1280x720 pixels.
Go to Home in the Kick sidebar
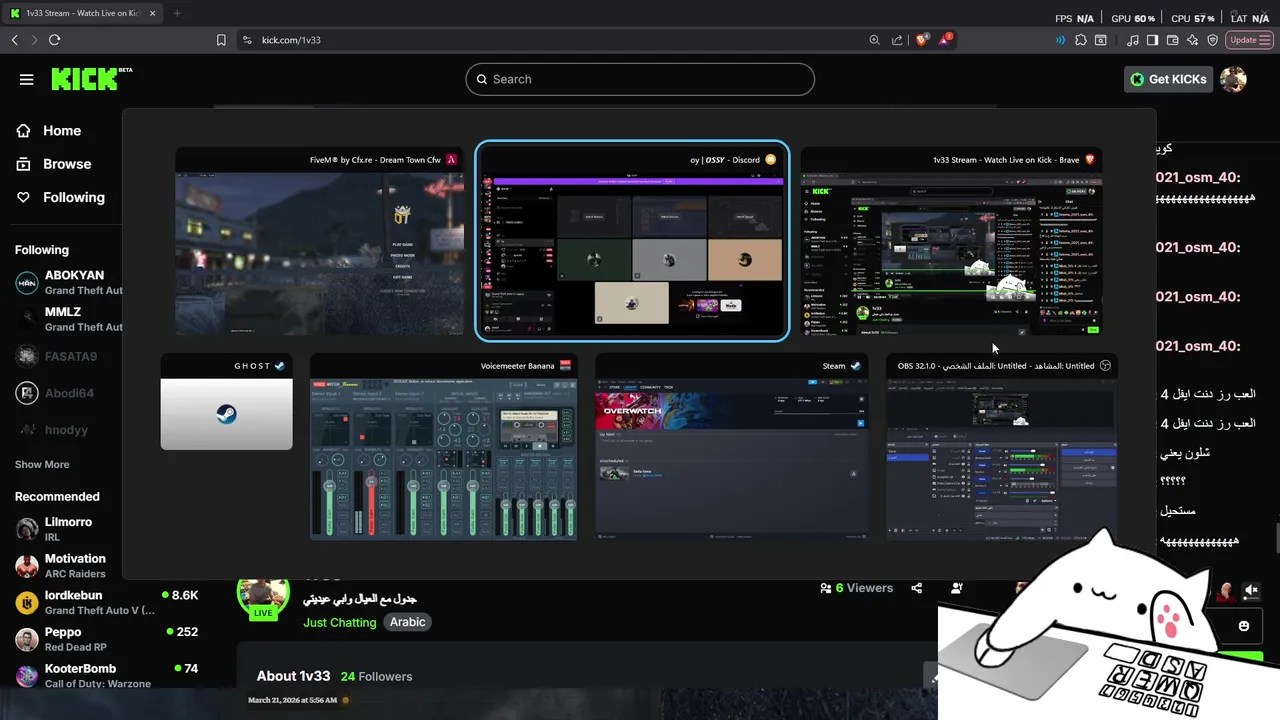click(x=49, y=131)
